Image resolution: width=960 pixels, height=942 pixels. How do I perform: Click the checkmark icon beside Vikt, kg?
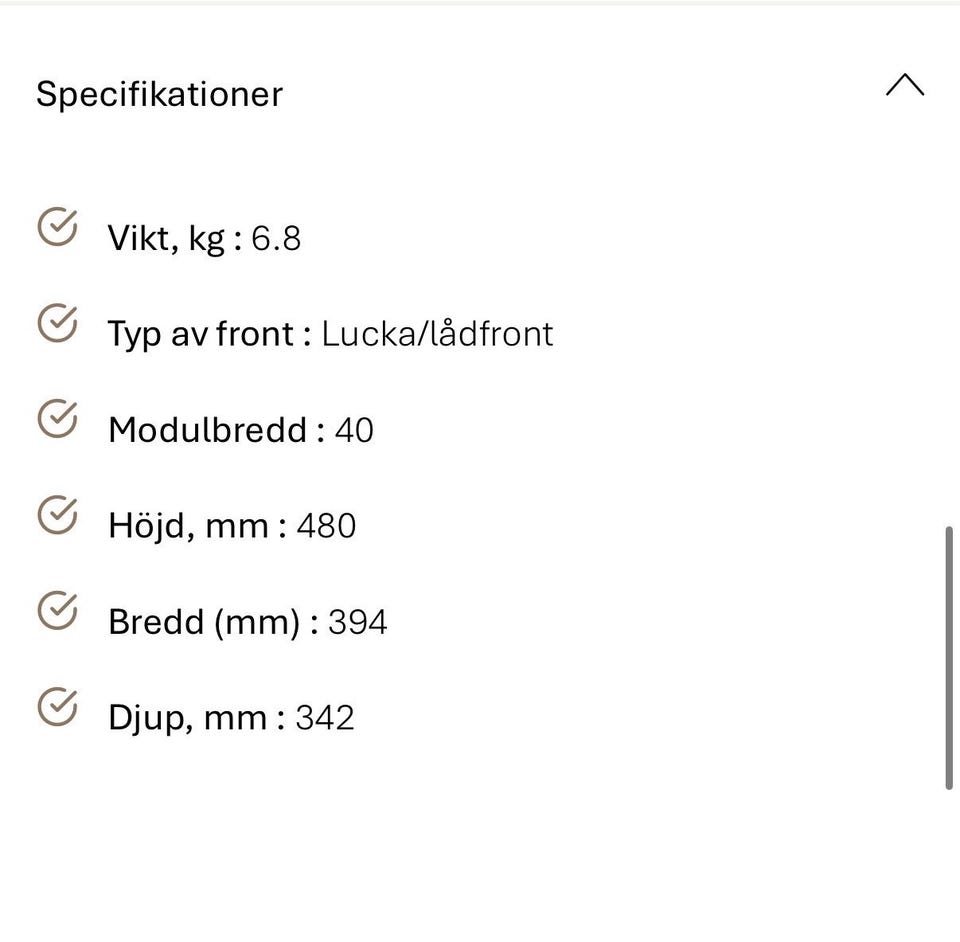(58, 227)
